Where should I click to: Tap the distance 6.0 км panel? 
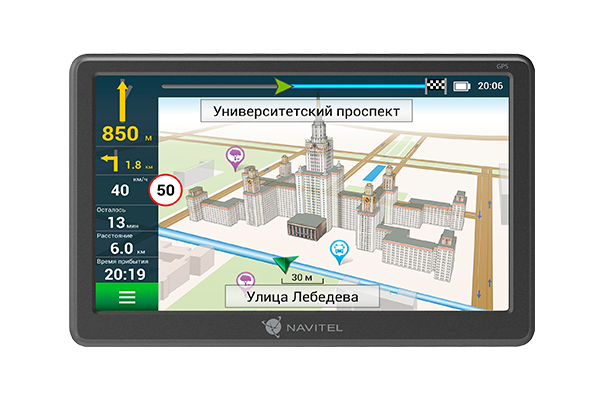(x=125, y=244)
